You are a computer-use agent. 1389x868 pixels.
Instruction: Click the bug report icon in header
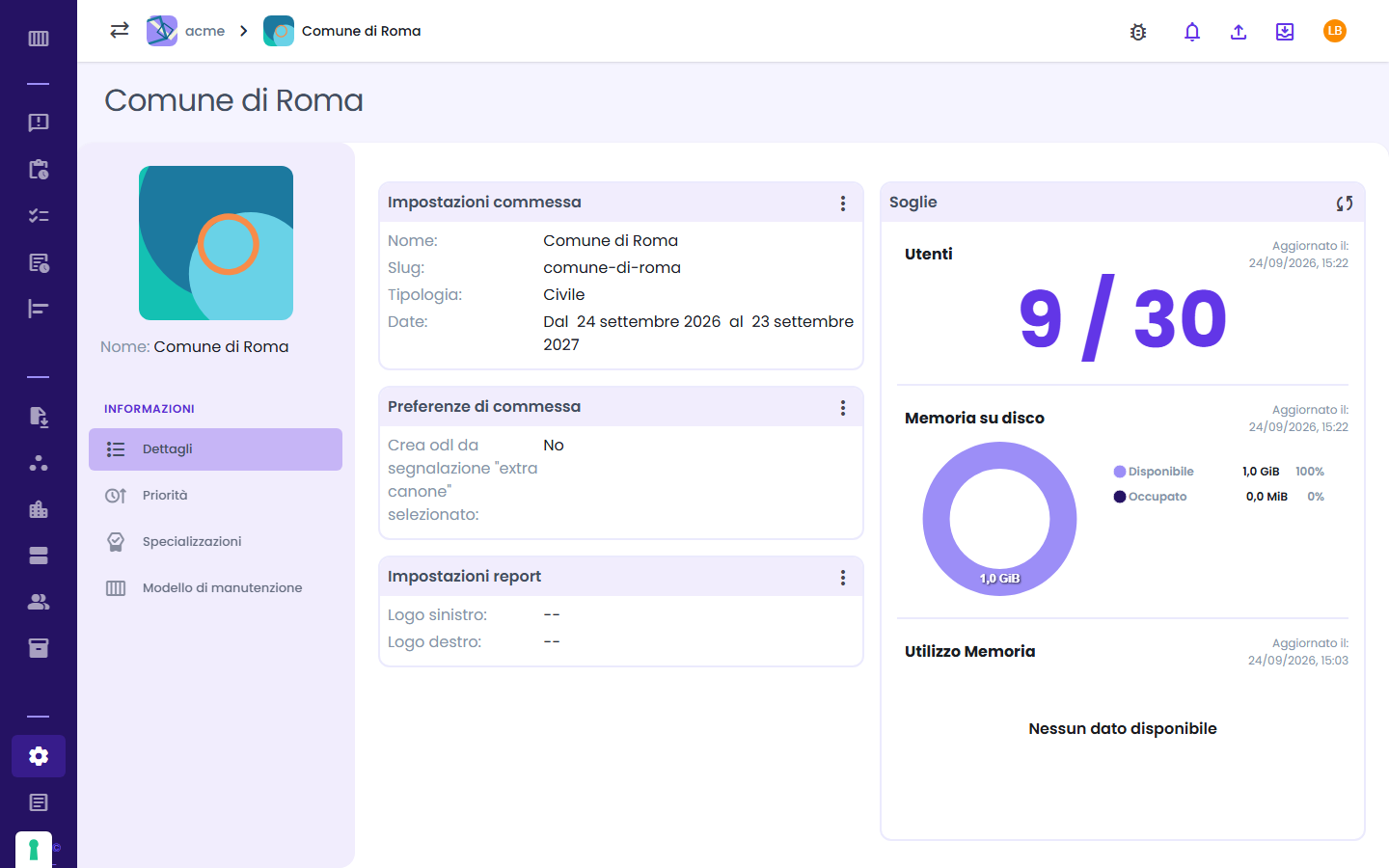click(1138, 32)
